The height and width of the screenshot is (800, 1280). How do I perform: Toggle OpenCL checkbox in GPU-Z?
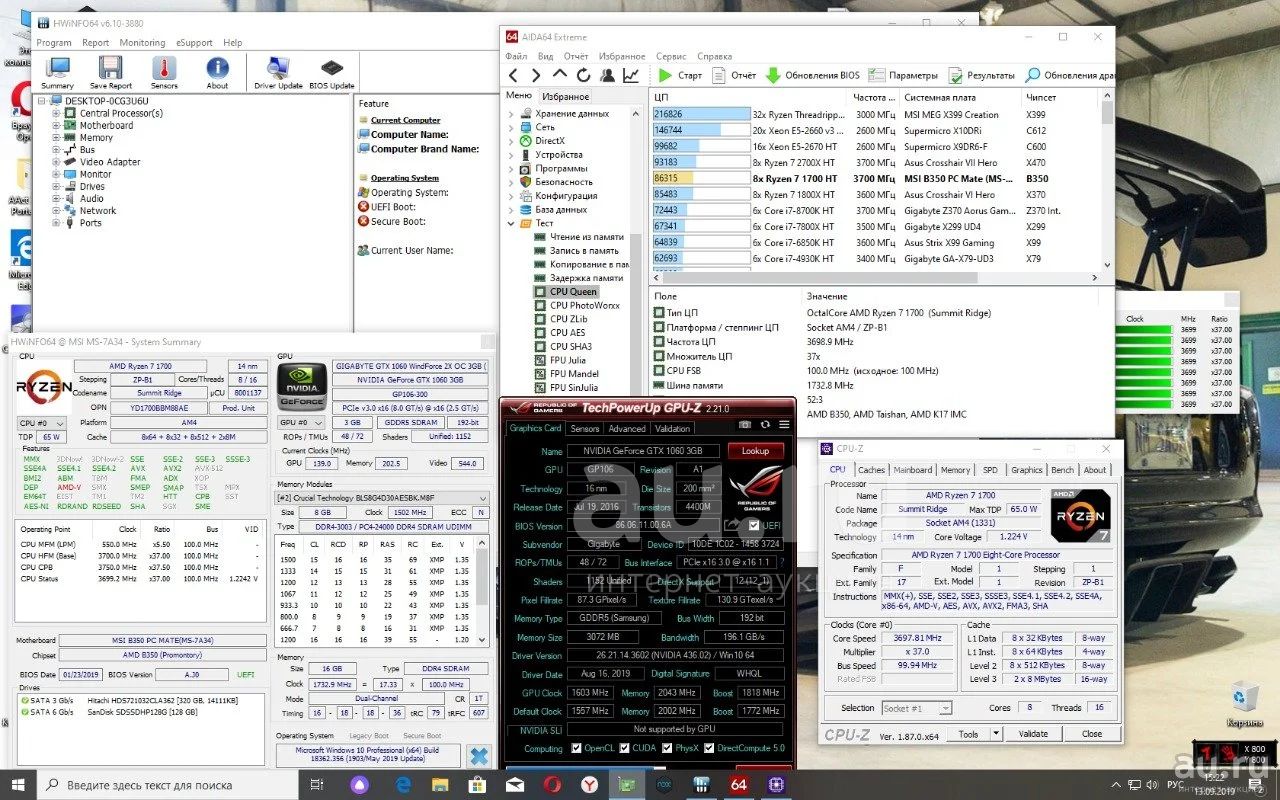click(x=576, y=748)
